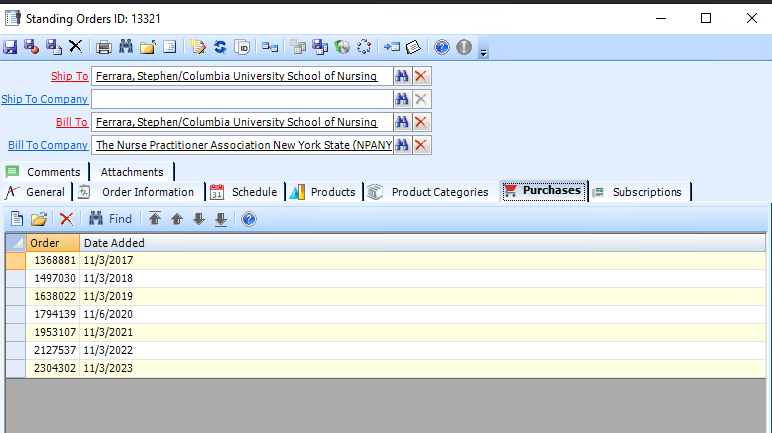Click the black X delete icon in the main toolbar
This screenshot has width=772, height=433.
75,47
